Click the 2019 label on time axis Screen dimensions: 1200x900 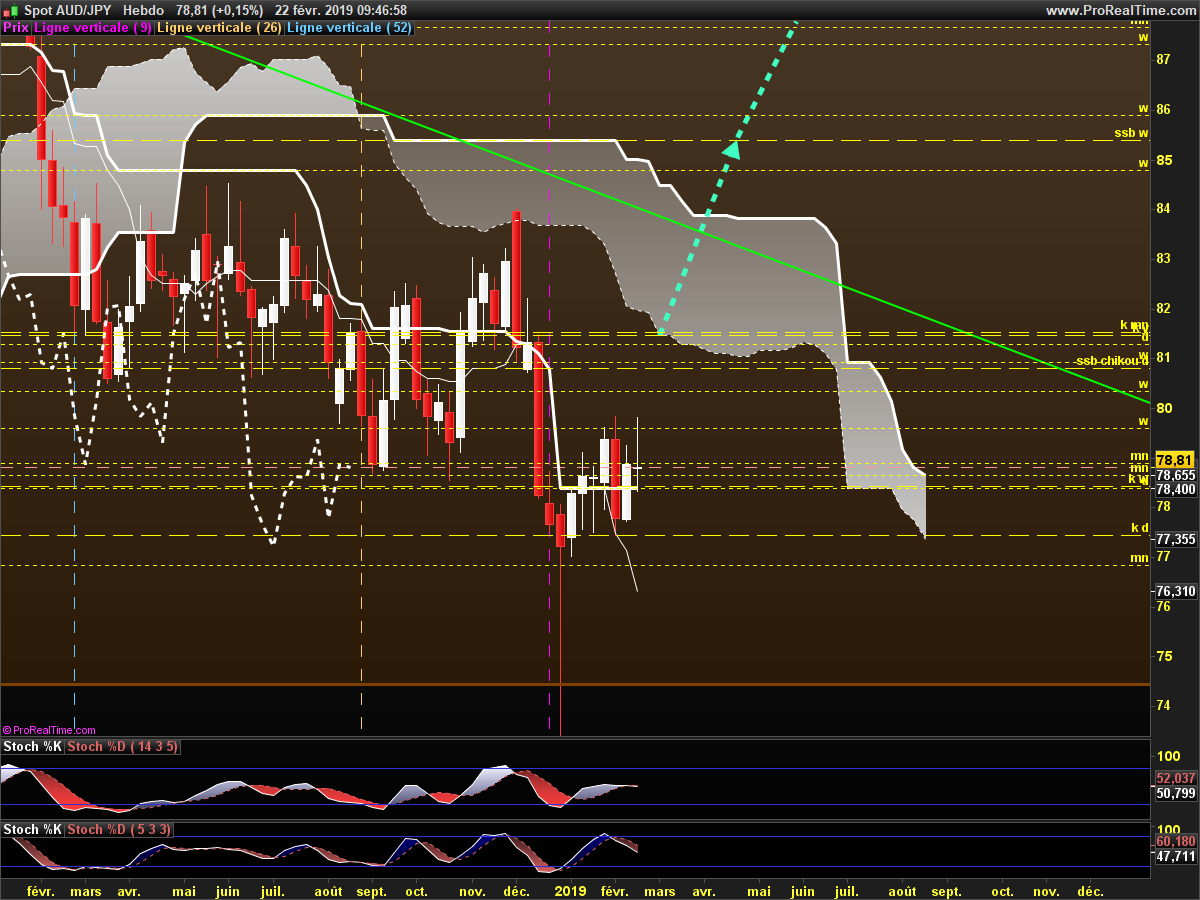tap(570, 891)
